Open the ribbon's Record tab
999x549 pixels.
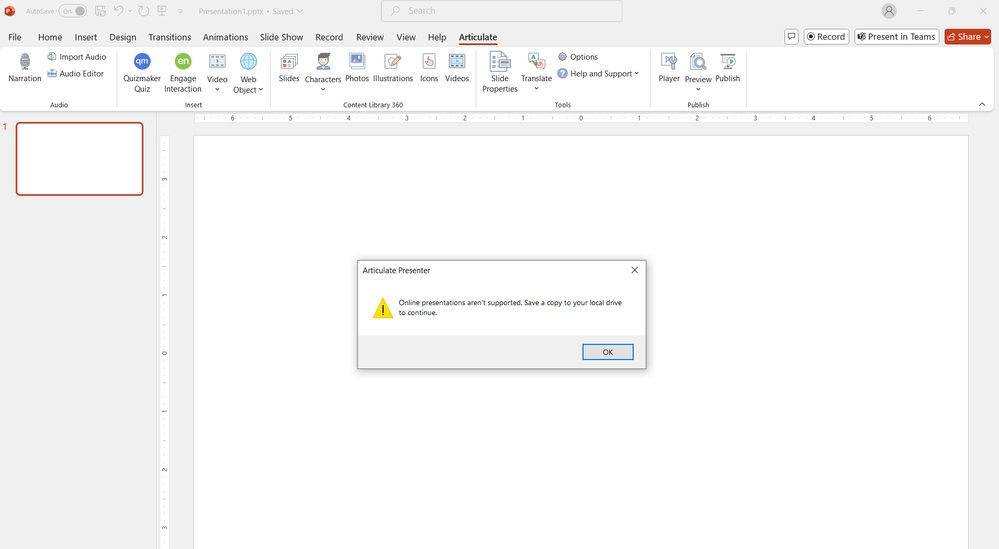tap(329, 37)
